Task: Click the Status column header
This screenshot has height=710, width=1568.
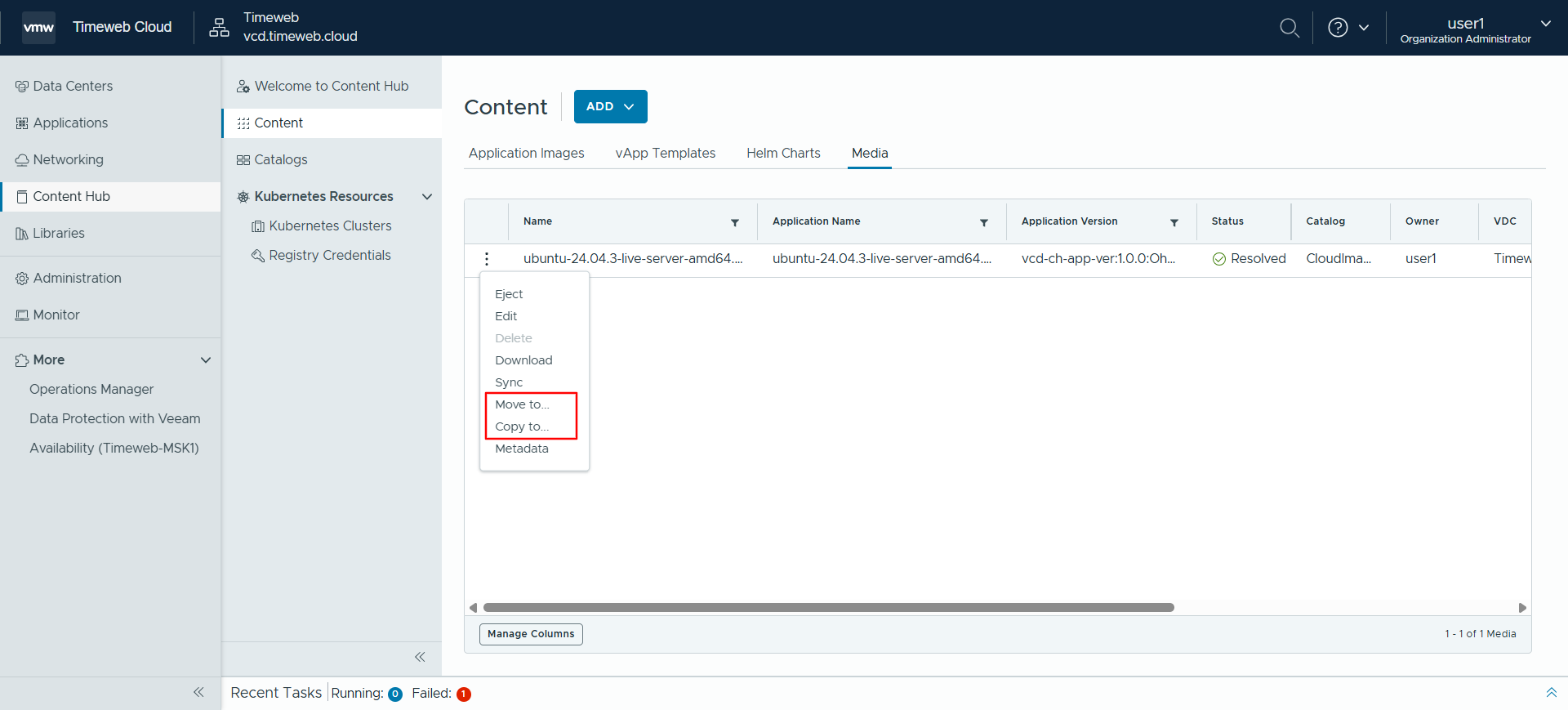Action: [x=1227, y=221]
